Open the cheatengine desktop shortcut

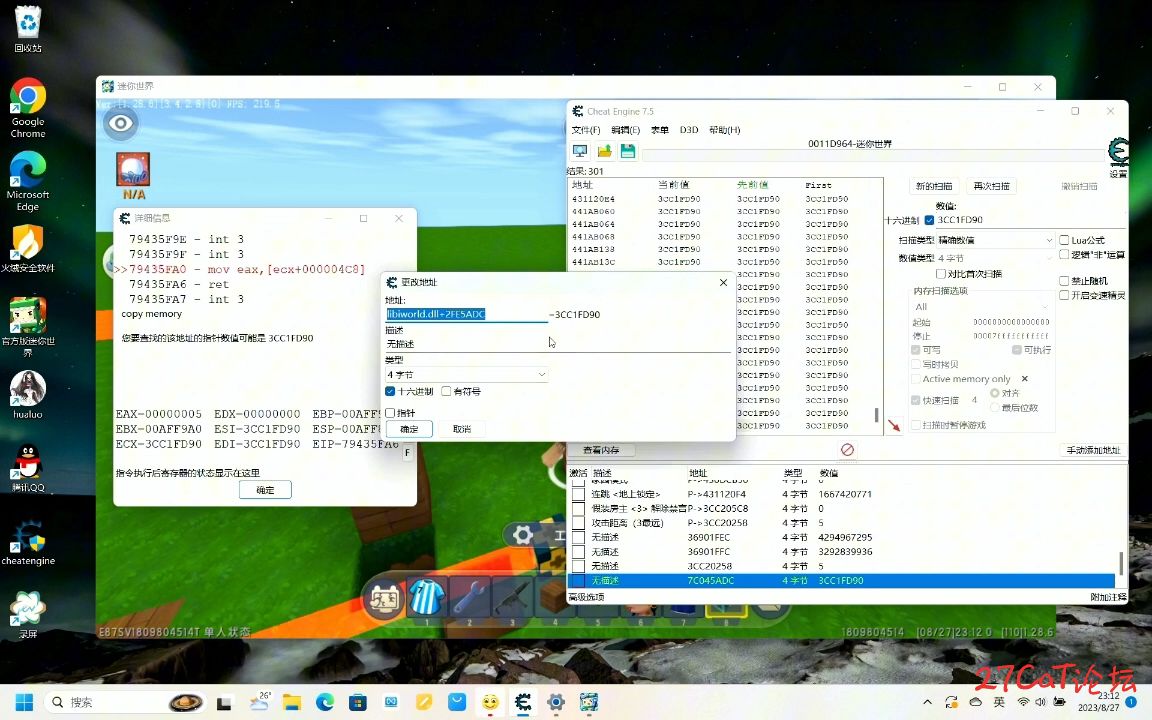[28, 542]
